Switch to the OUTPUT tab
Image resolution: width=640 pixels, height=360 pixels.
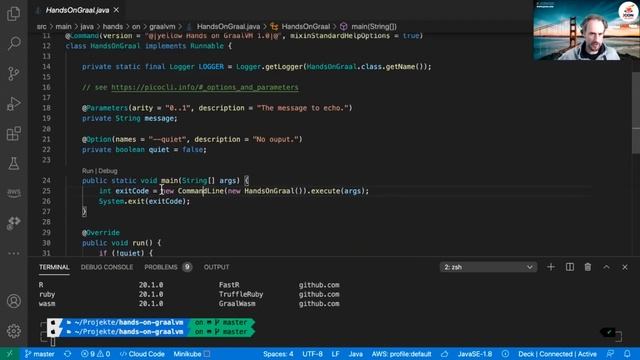(x=216, y=267)
